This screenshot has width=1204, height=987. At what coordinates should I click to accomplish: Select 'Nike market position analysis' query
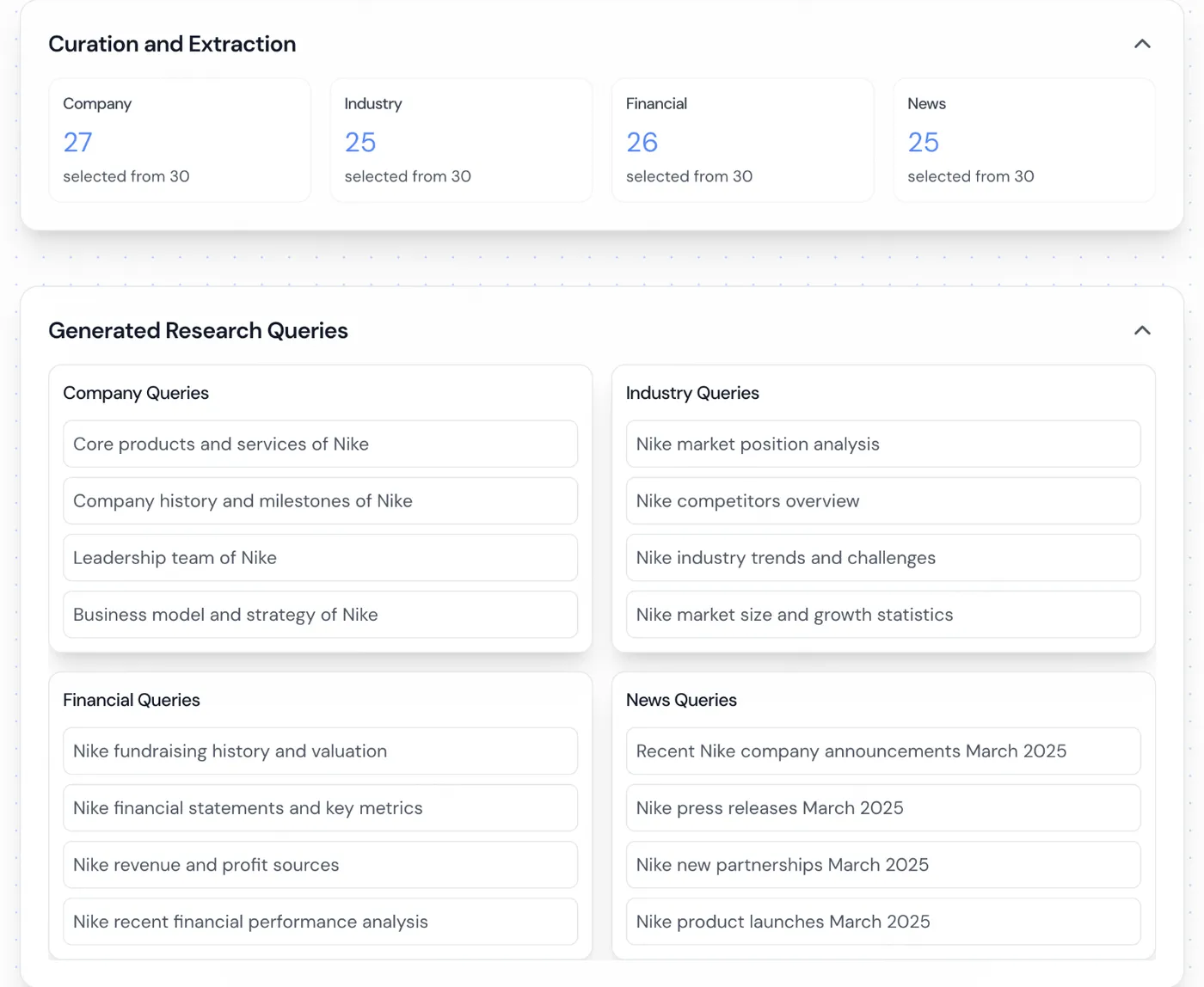(x=883, y=444)
